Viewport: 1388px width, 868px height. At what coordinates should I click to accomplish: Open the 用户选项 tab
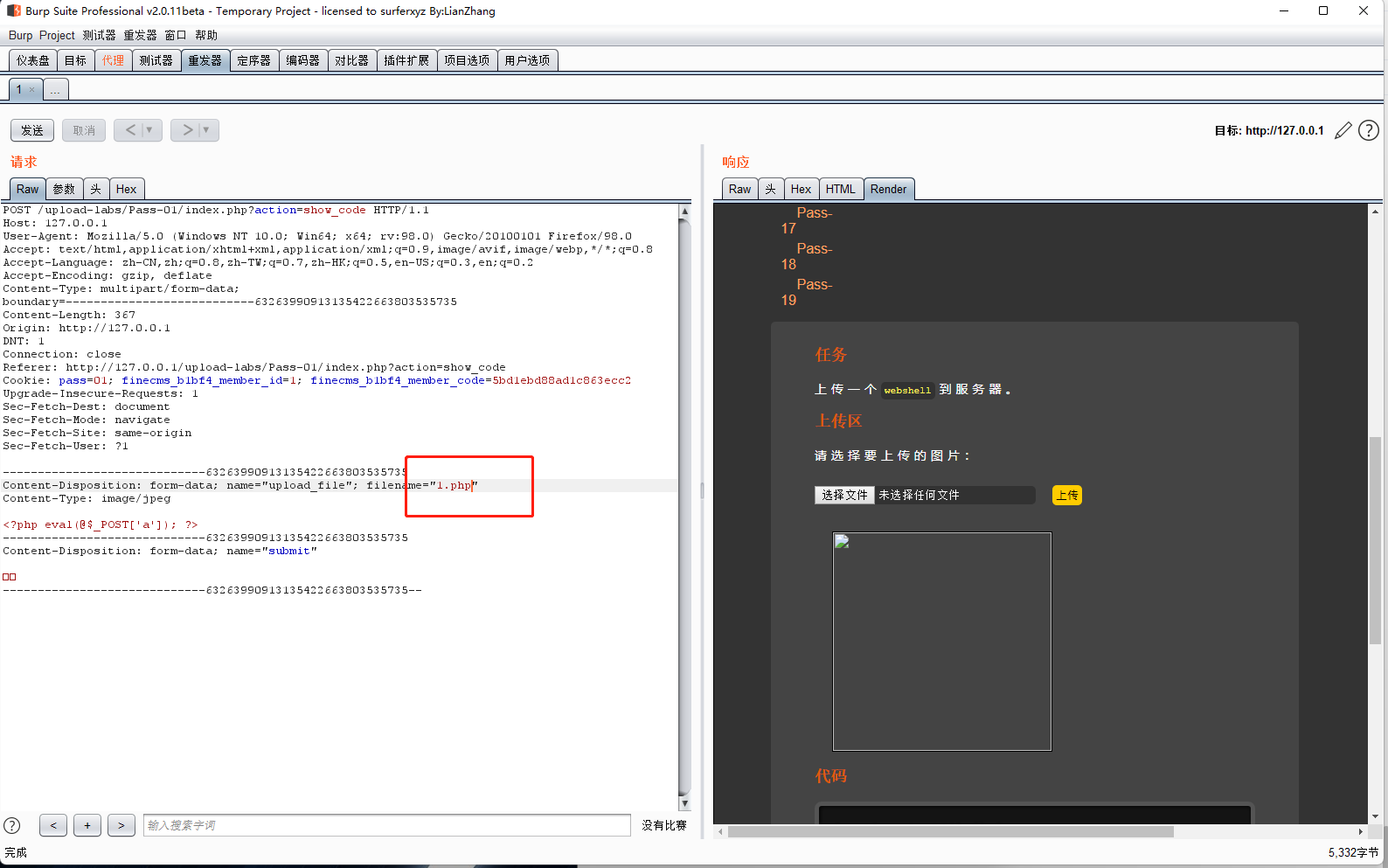click(528, 60)
